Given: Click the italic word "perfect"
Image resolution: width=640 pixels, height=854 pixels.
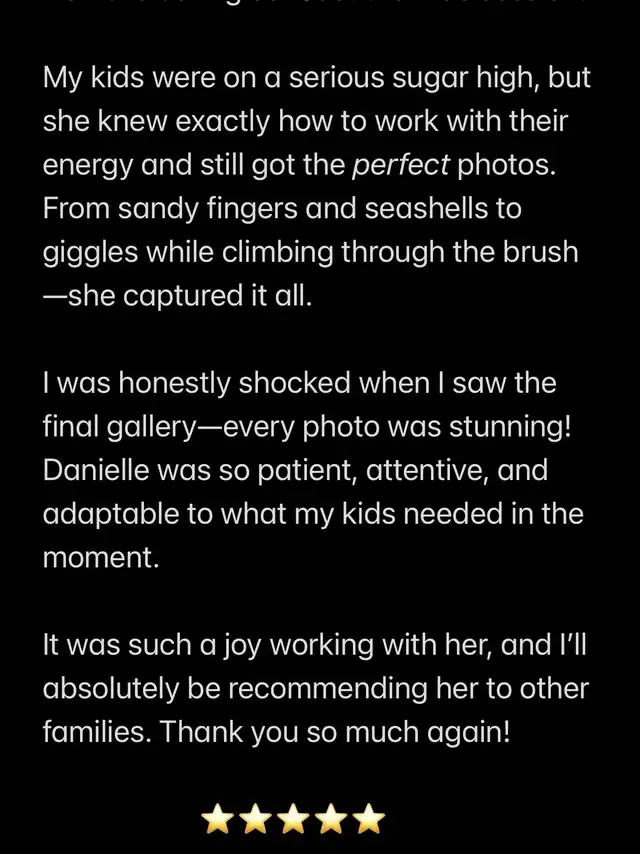Looking at the screenshot, I should coord(401,165).
